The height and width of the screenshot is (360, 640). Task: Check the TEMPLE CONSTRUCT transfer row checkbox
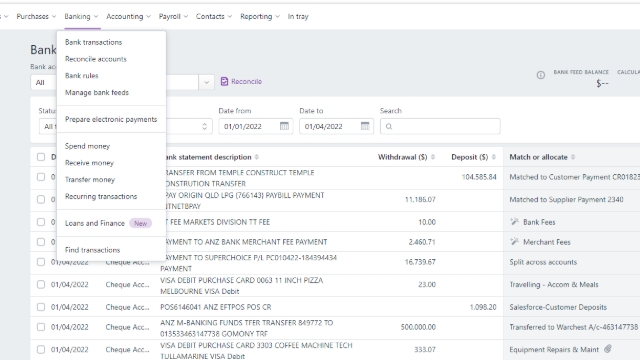point(41,177)
